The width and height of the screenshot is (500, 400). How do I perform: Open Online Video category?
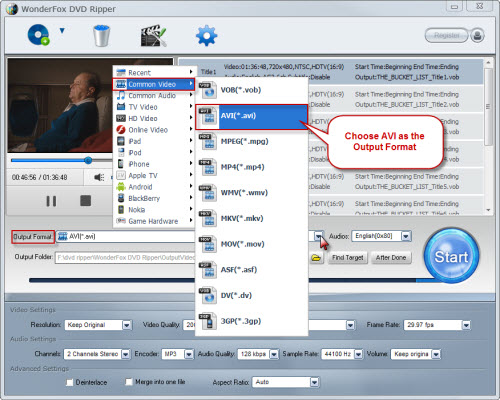pyautogui.click(x=154, y=130)
